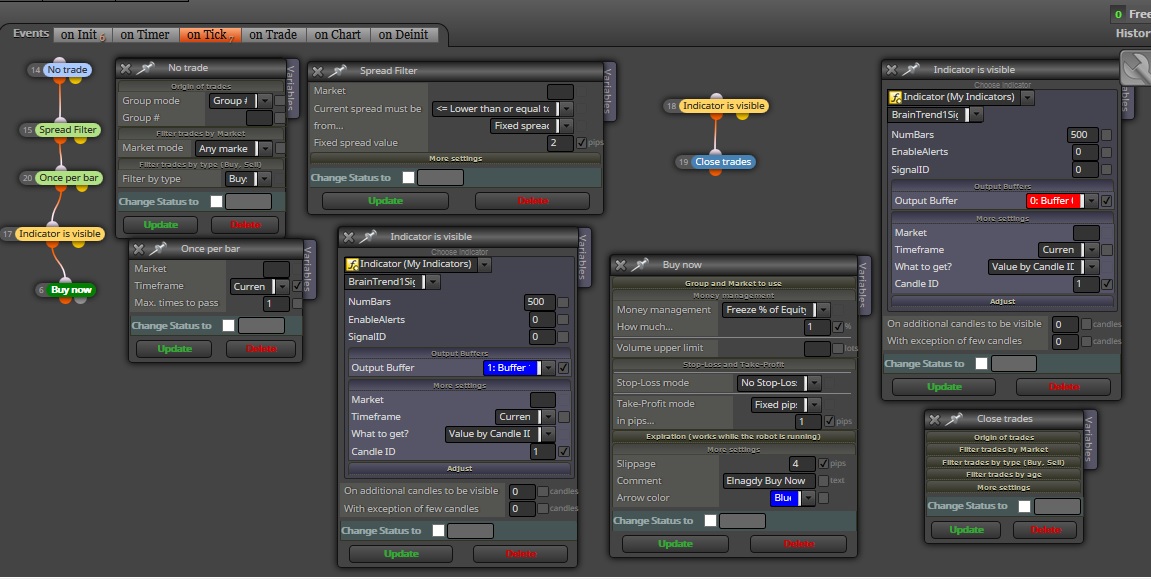Click the pin icon on Spread Filter panel

click(x=338, y=70)
